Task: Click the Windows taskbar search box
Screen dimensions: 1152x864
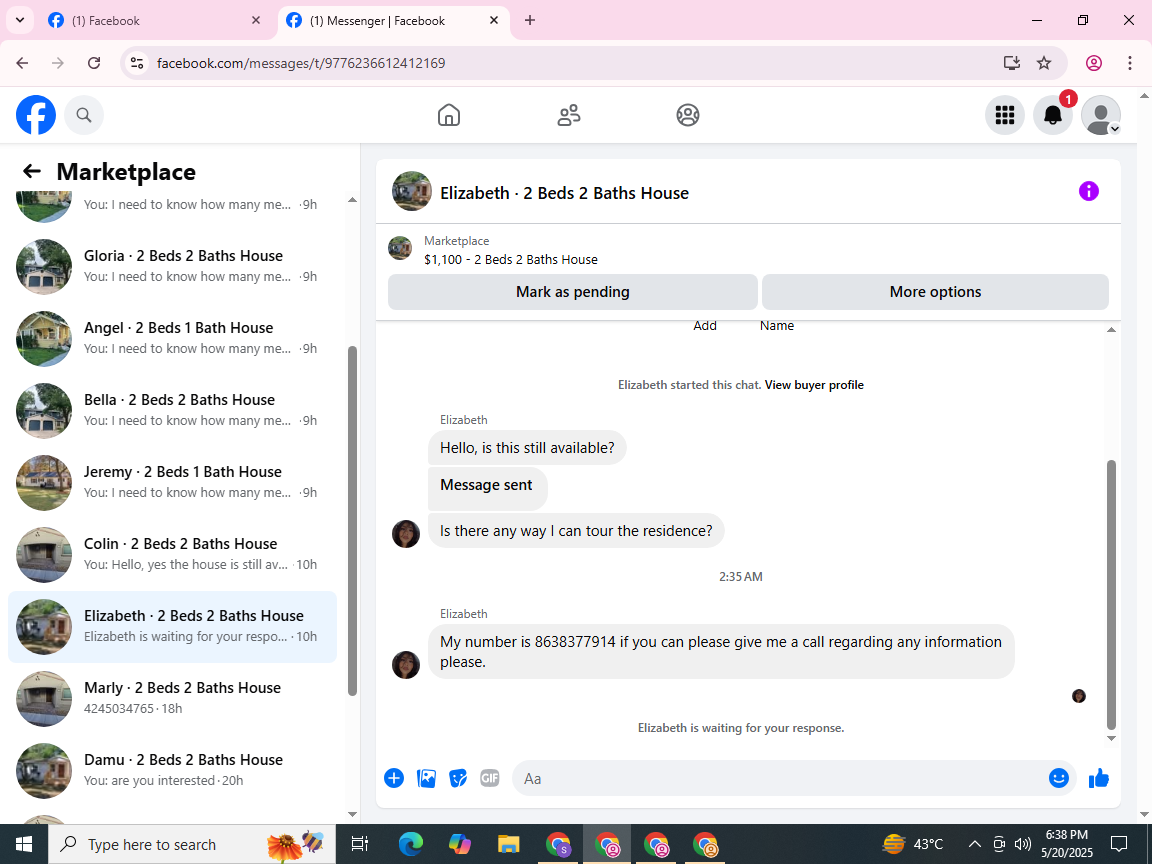Action: click(x=192, y=844)
